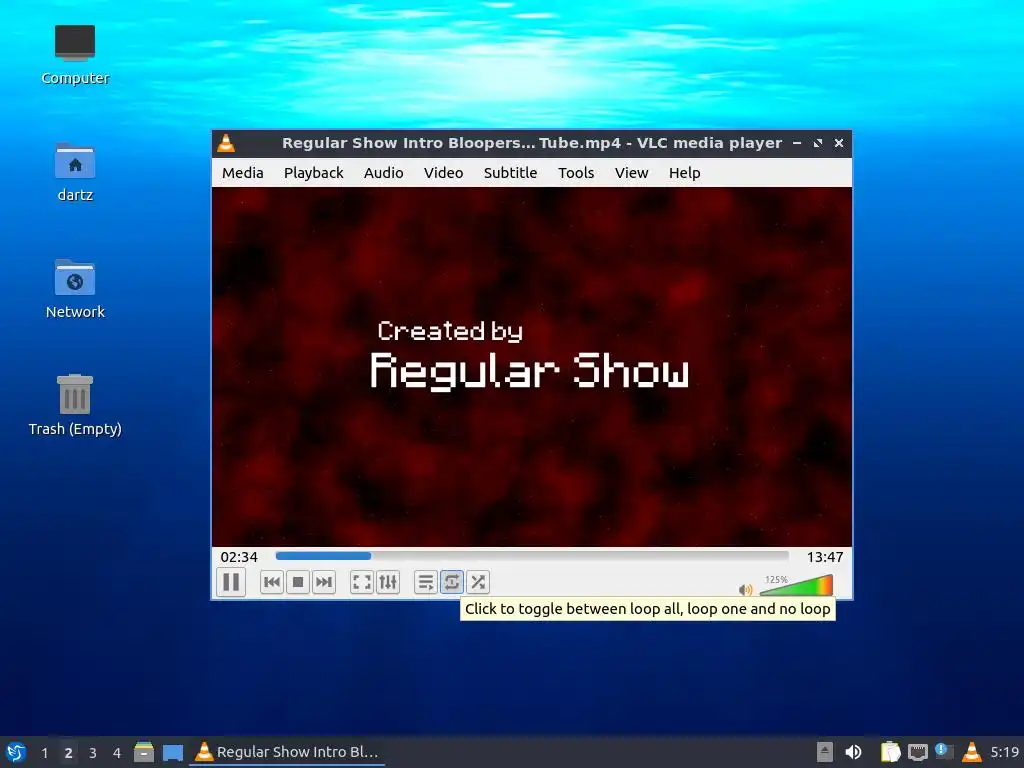Viewport: 1024px width, 768px height.
Task: Skip to next media in playlist
Action: [x=324, y=582]
